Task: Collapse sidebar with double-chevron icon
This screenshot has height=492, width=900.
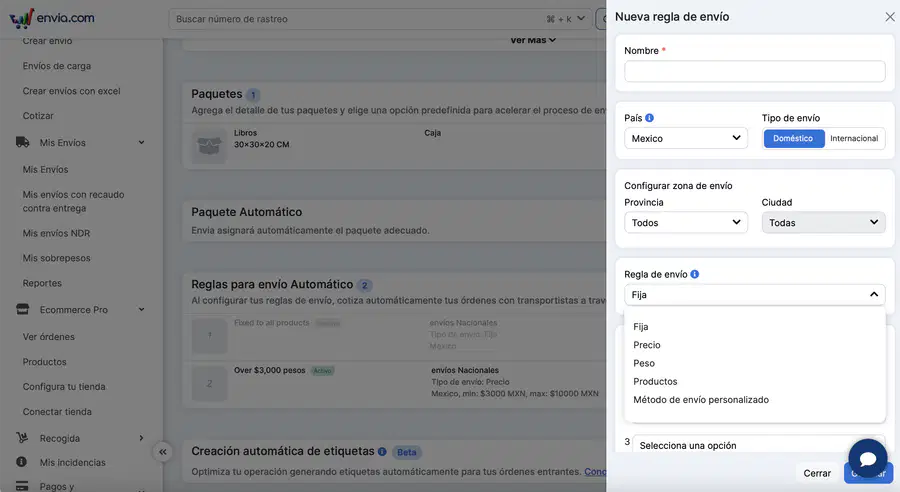Action: [163, 452]
